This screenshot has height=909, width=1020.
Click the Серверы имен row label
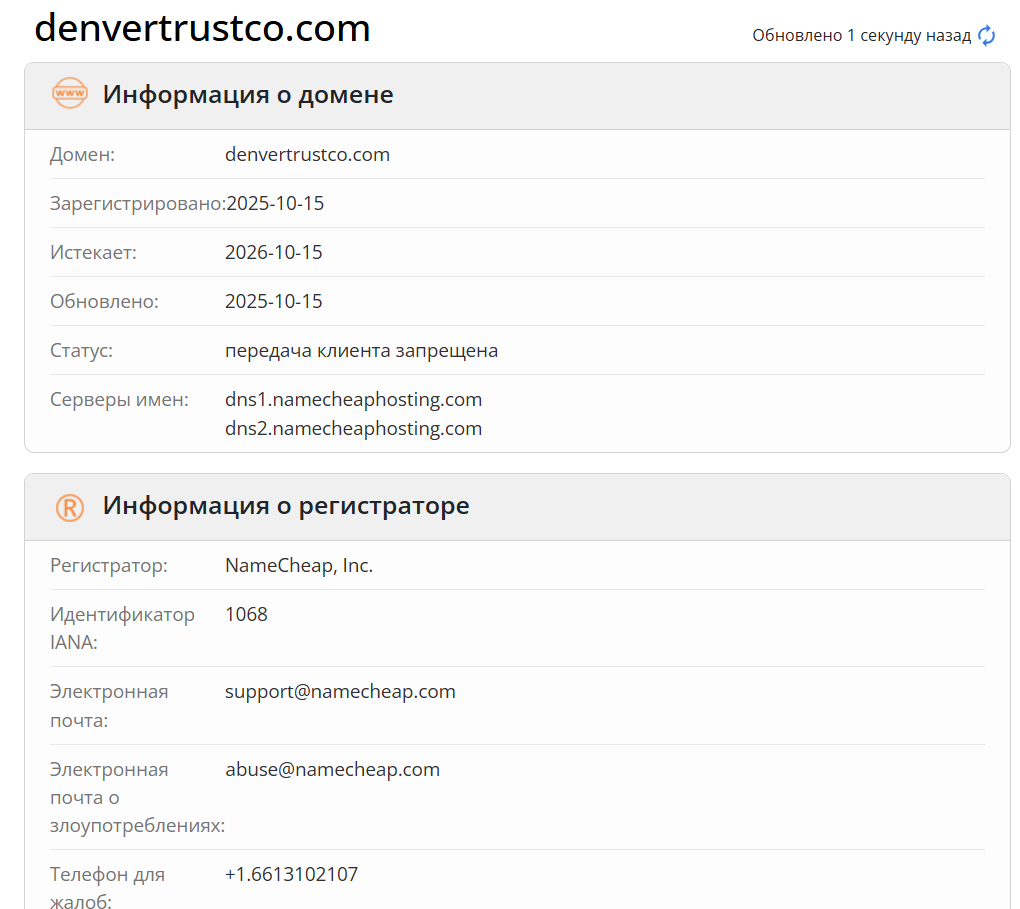106,399
